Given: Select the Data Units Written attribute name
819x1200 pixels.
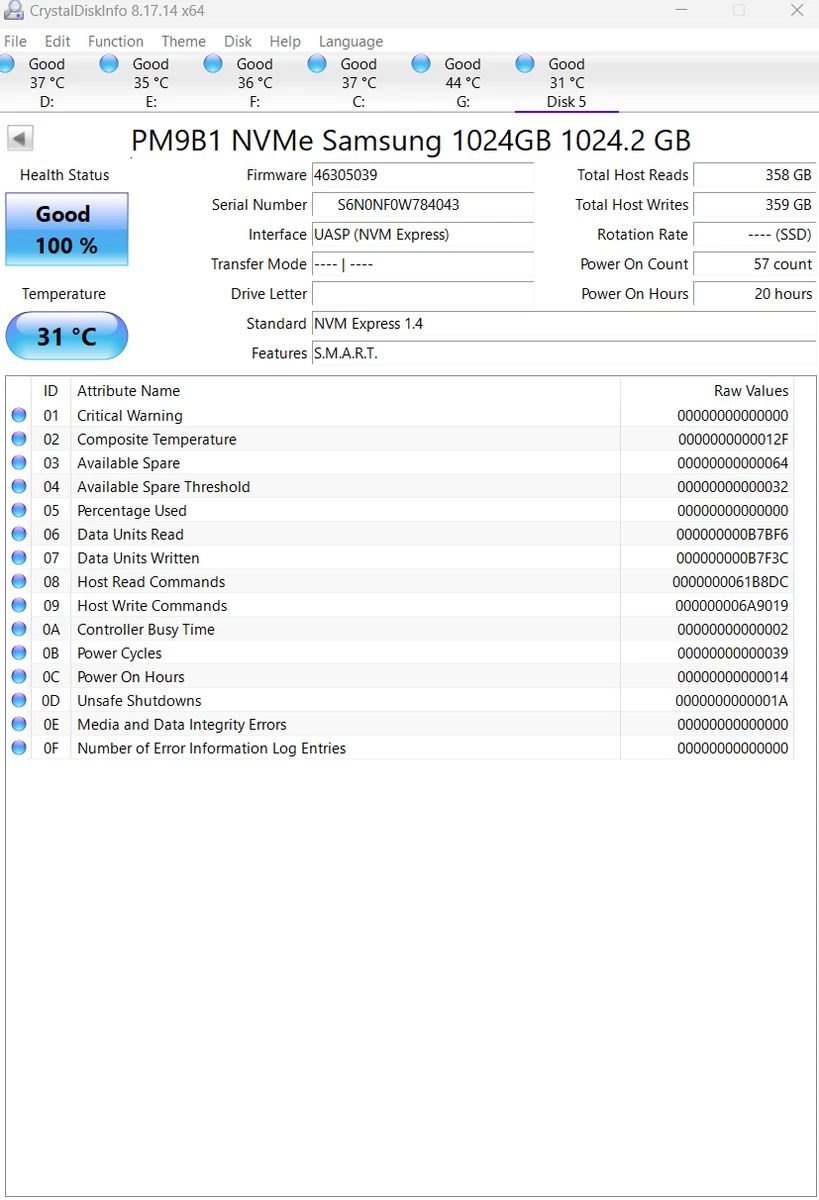Looking at the screenshot, I should (138, 558).
